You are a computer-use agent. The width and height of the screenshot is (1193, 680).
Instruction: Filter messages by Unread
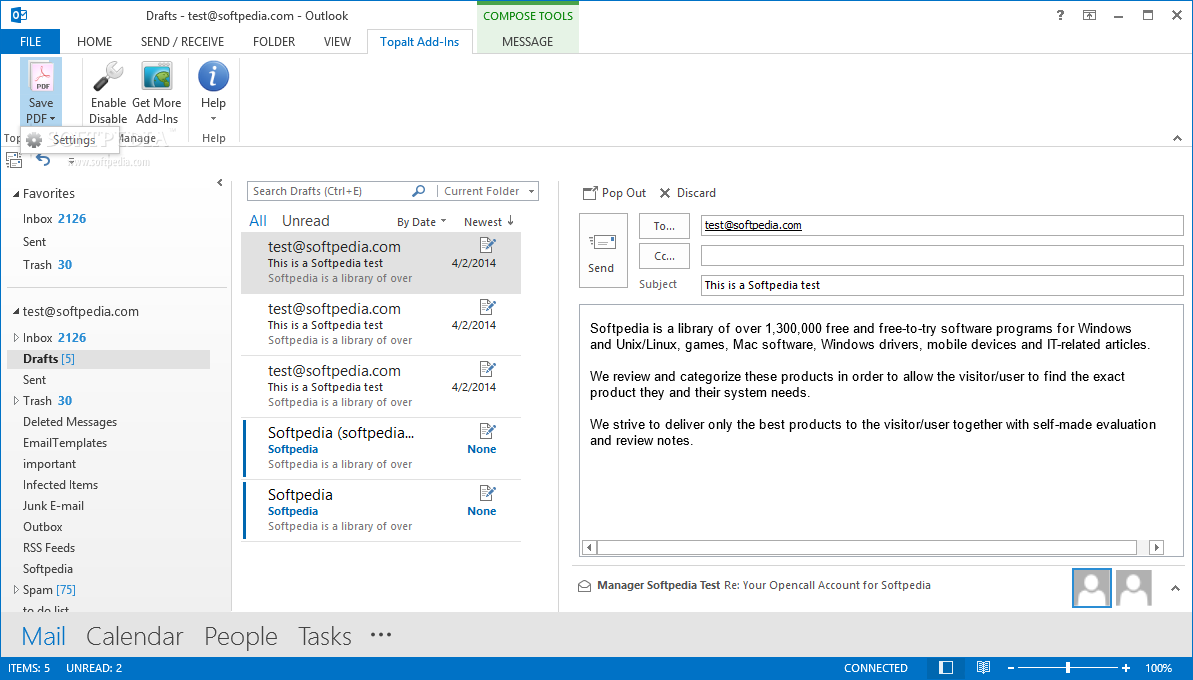(x=306, y=221)
